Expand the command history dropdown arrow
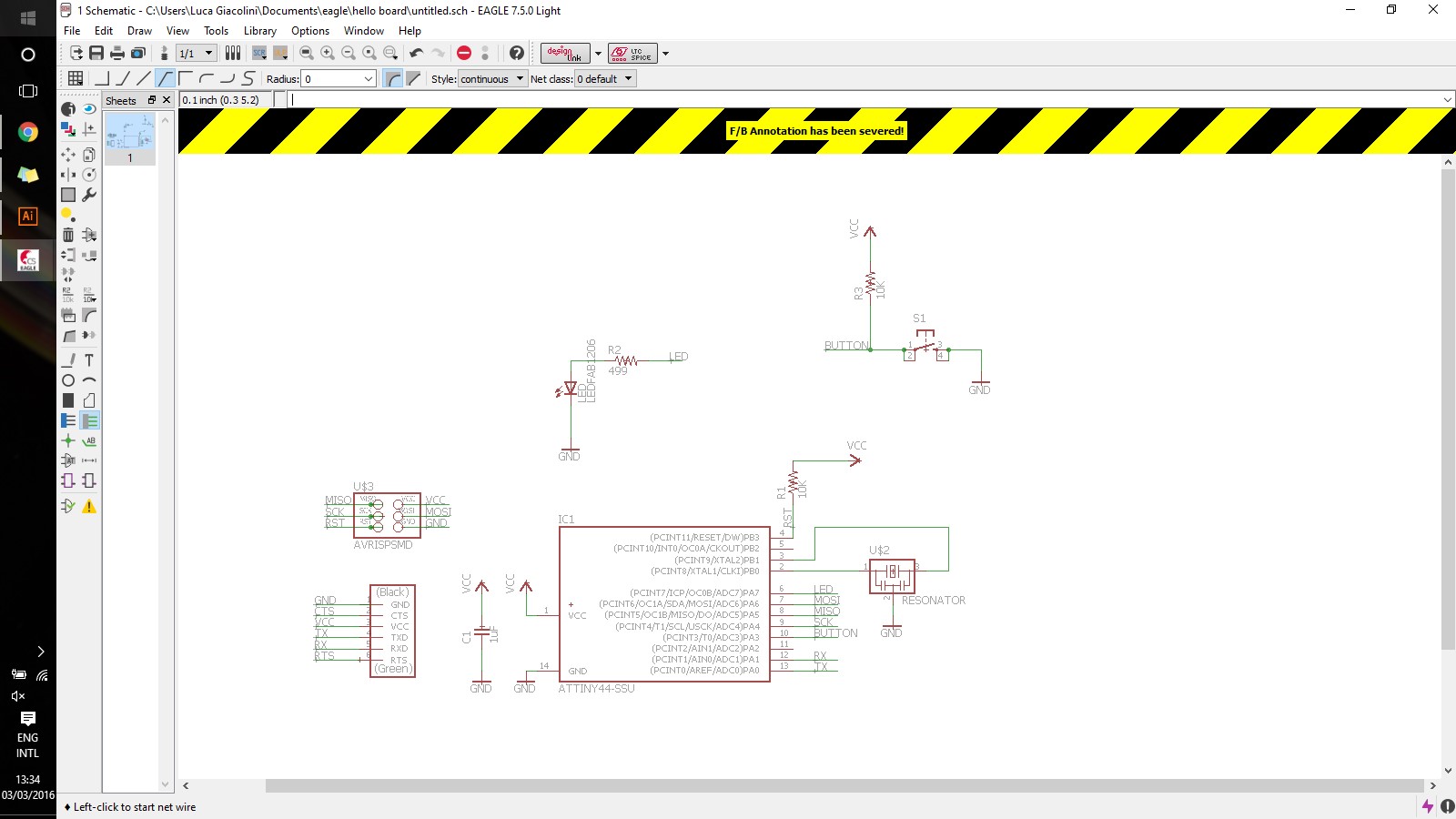 click(1447, 100)
